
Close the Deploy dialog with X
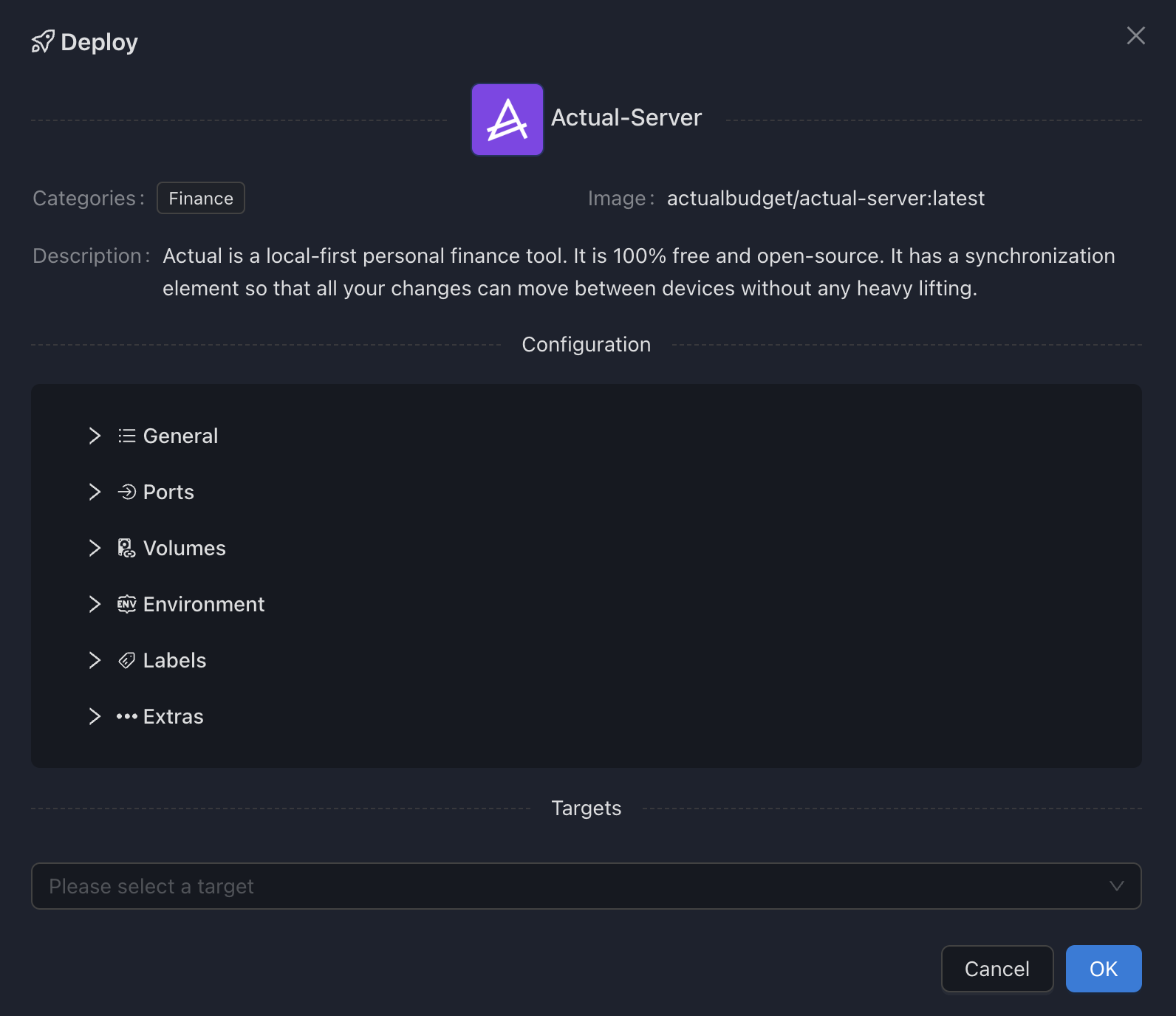pos(1136,35)
